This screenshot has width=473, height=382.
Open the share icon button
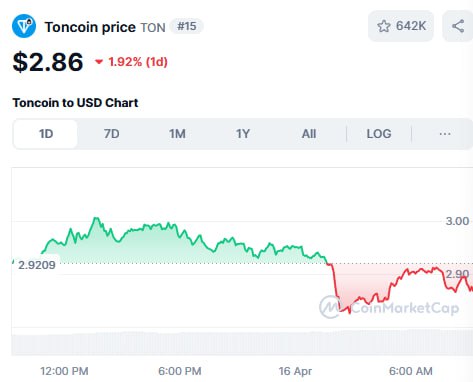coord(458,26)
